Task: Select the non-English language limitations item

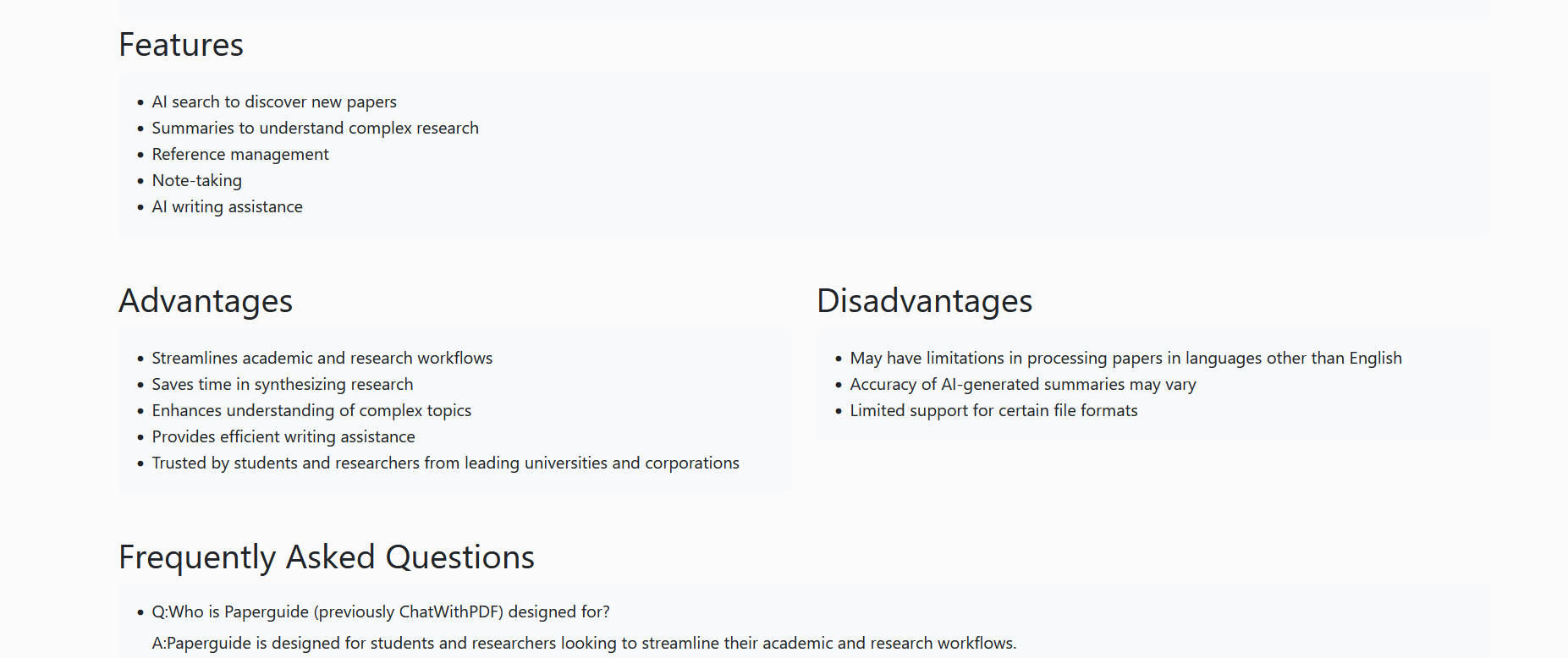Action: tap(1125, 358)
